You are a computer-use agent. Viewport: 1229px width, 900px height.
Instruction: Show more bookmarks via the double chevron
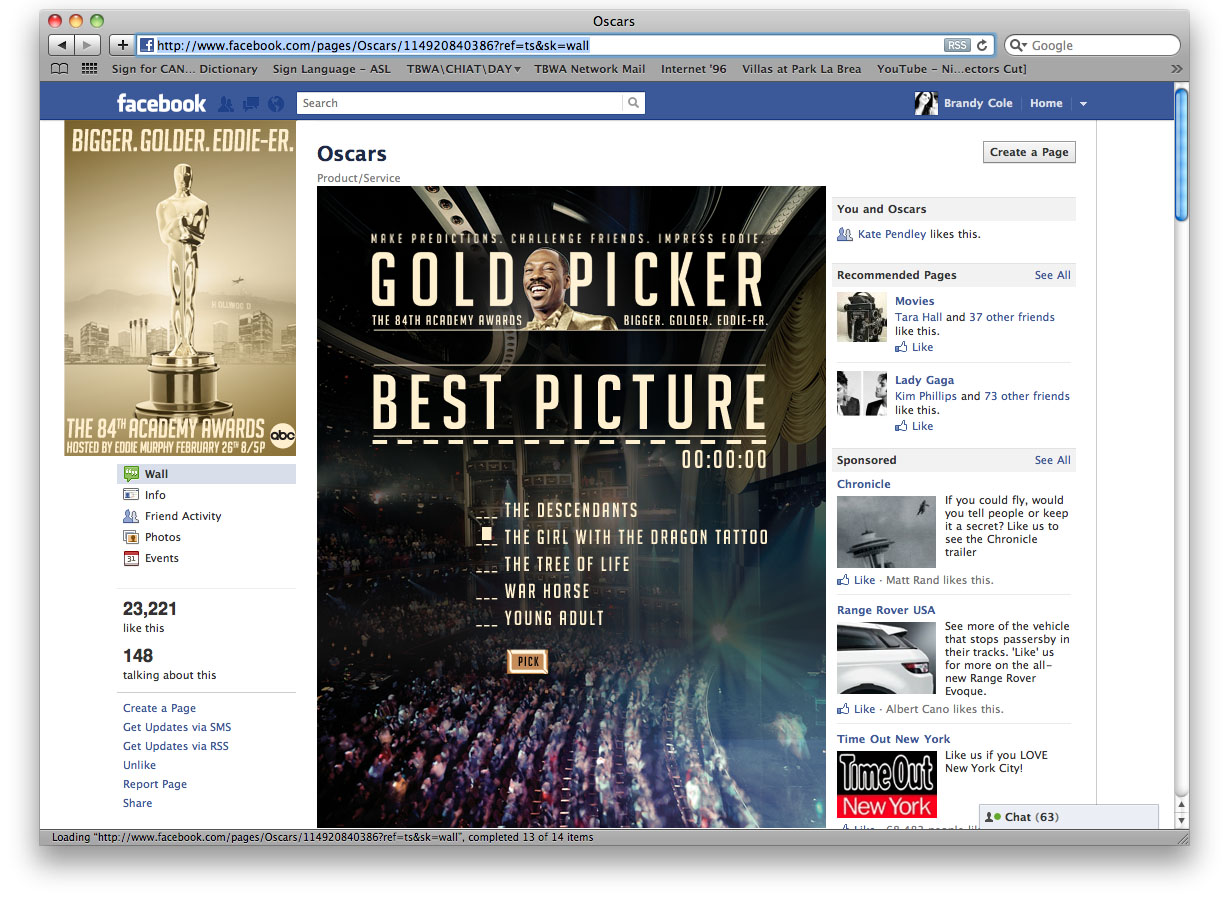1176,69
